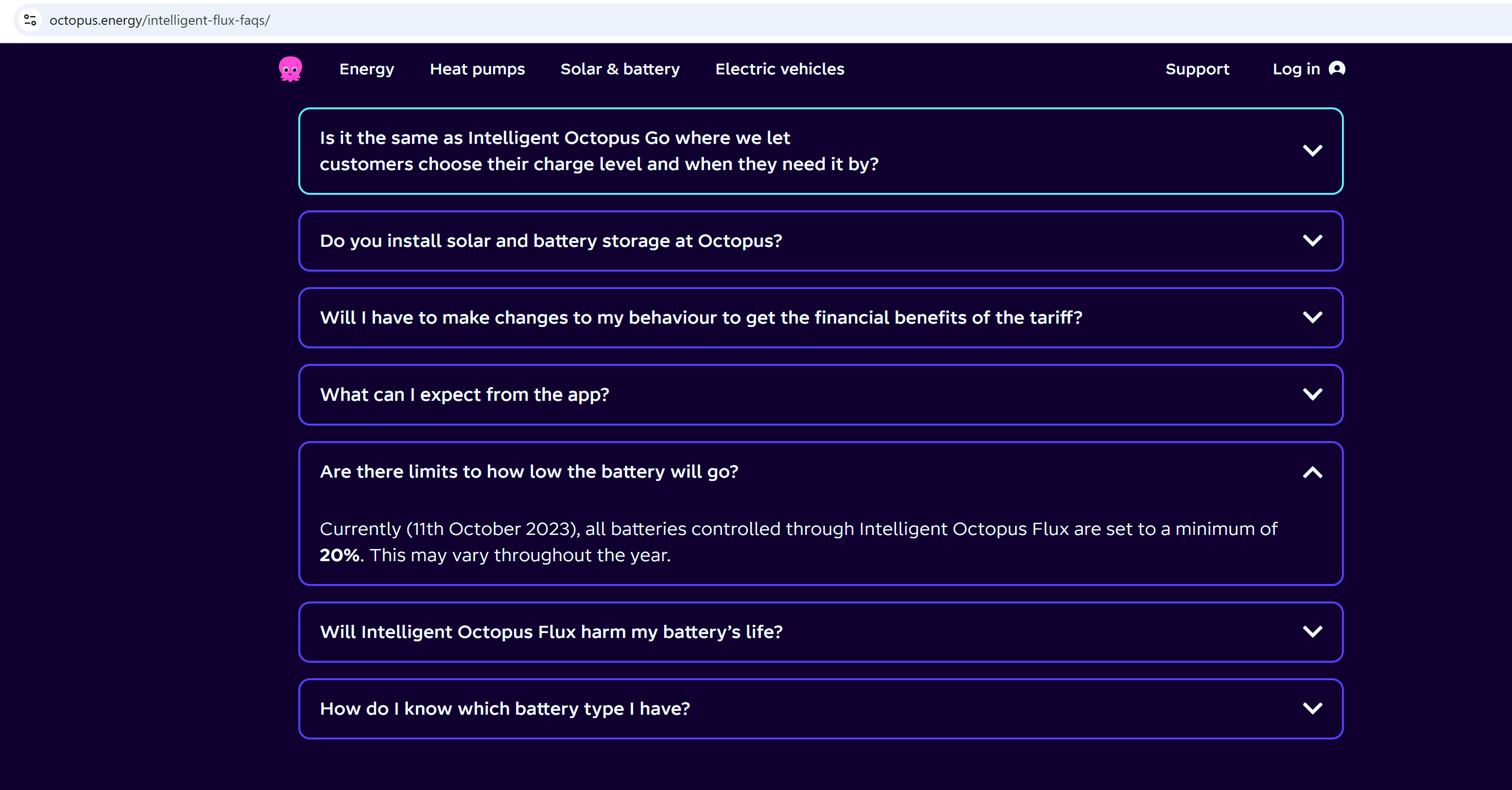Click chevron beside solar and battery storage question
Viewport: 1512px width, 790px height.
coord(1312,240)
